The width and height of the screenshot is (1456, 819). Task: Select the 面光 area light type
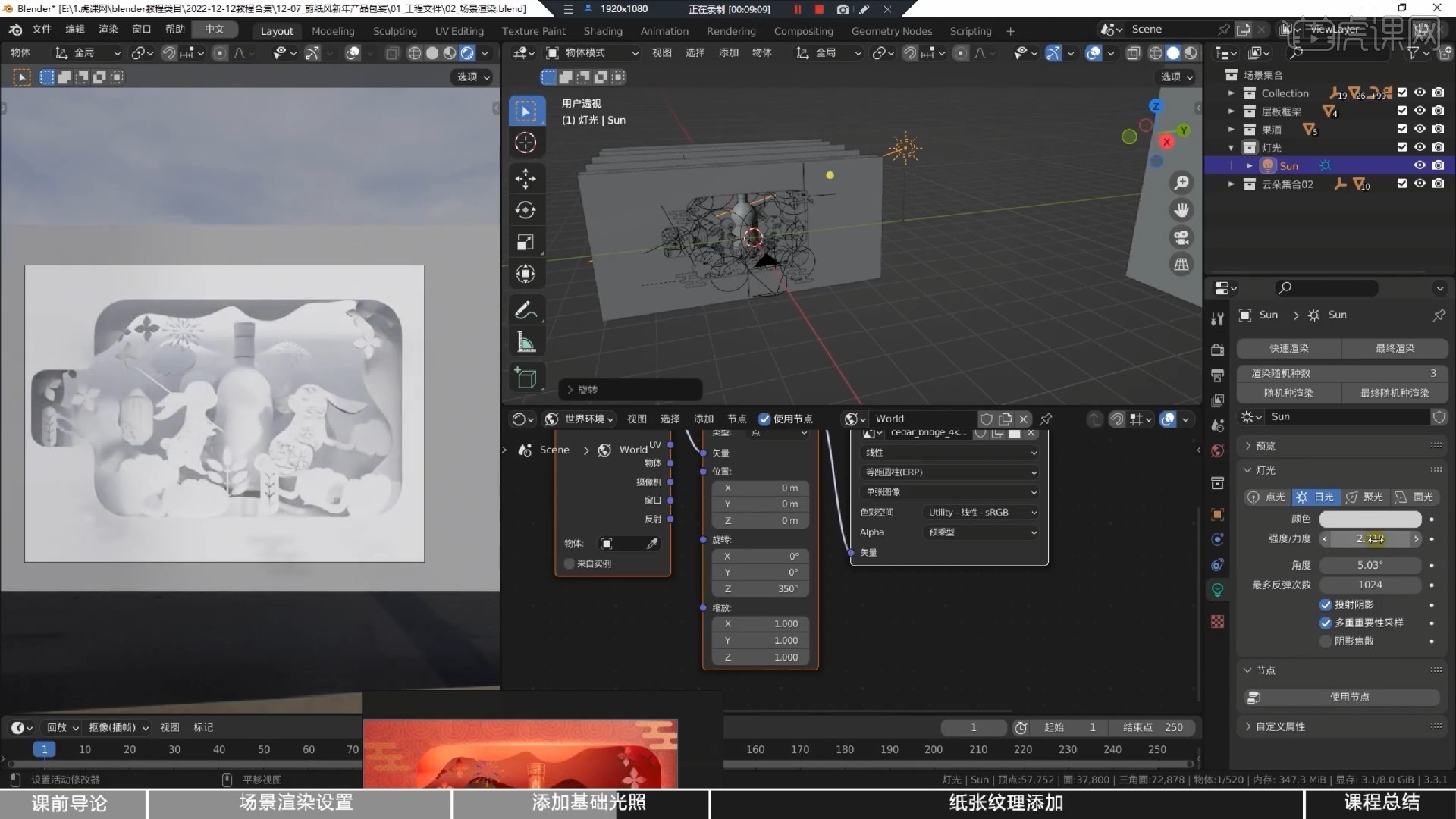[1415, 497]
